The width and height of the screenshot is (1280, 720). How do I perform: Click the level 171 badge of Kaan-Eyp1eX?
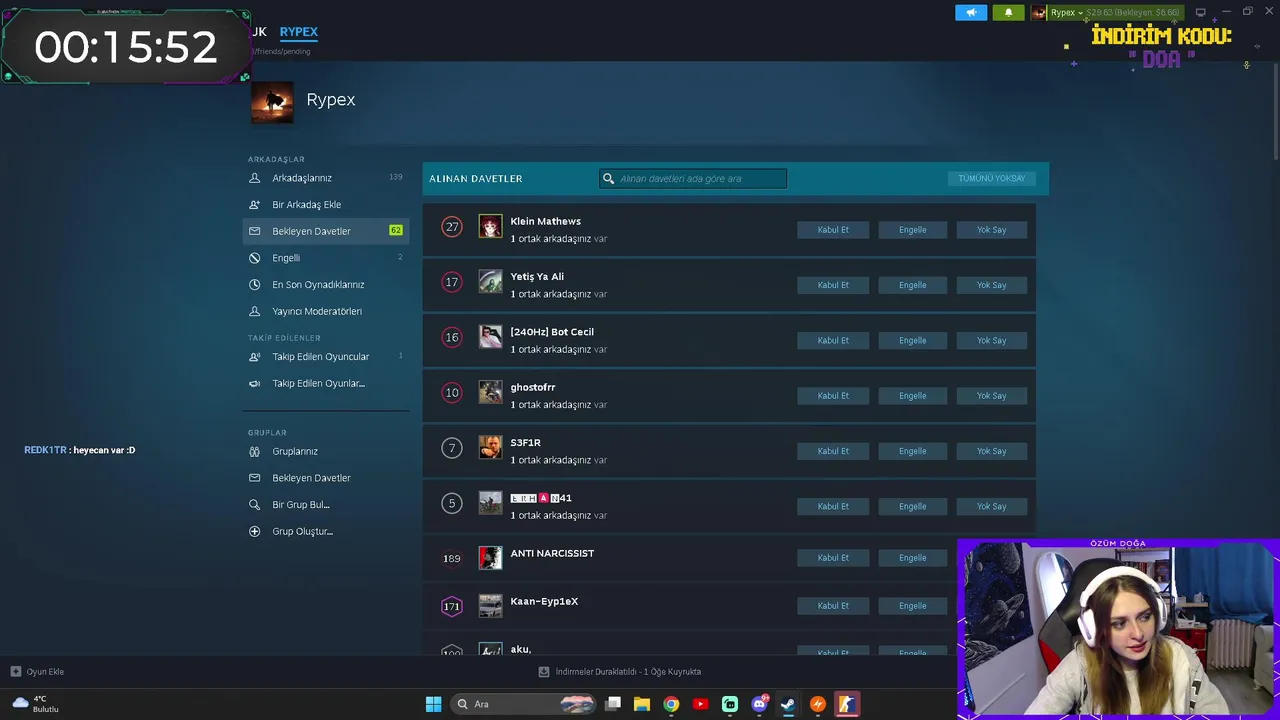[x=452, y=606]
